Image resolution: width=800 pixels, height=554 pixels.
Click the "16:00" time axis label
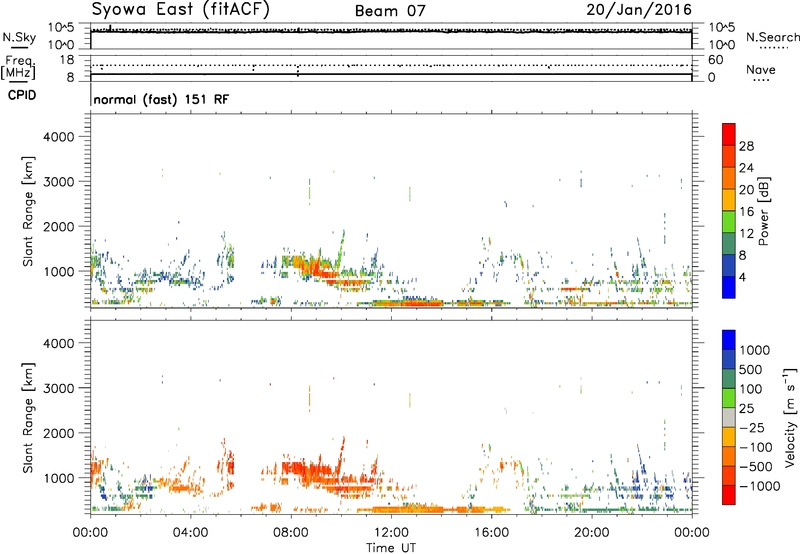click(x=491, y=533)
